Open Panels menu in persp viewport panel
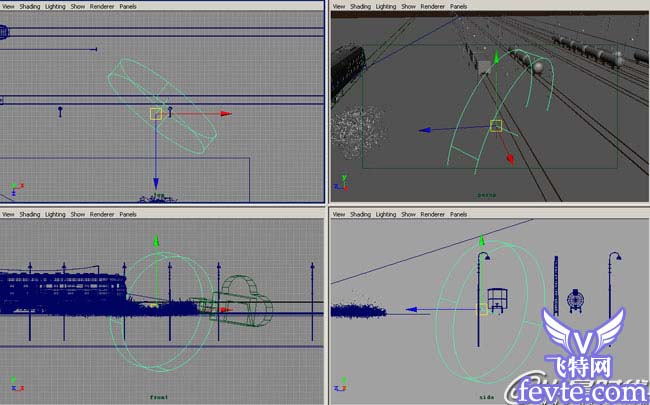 (x=458, y=6)
